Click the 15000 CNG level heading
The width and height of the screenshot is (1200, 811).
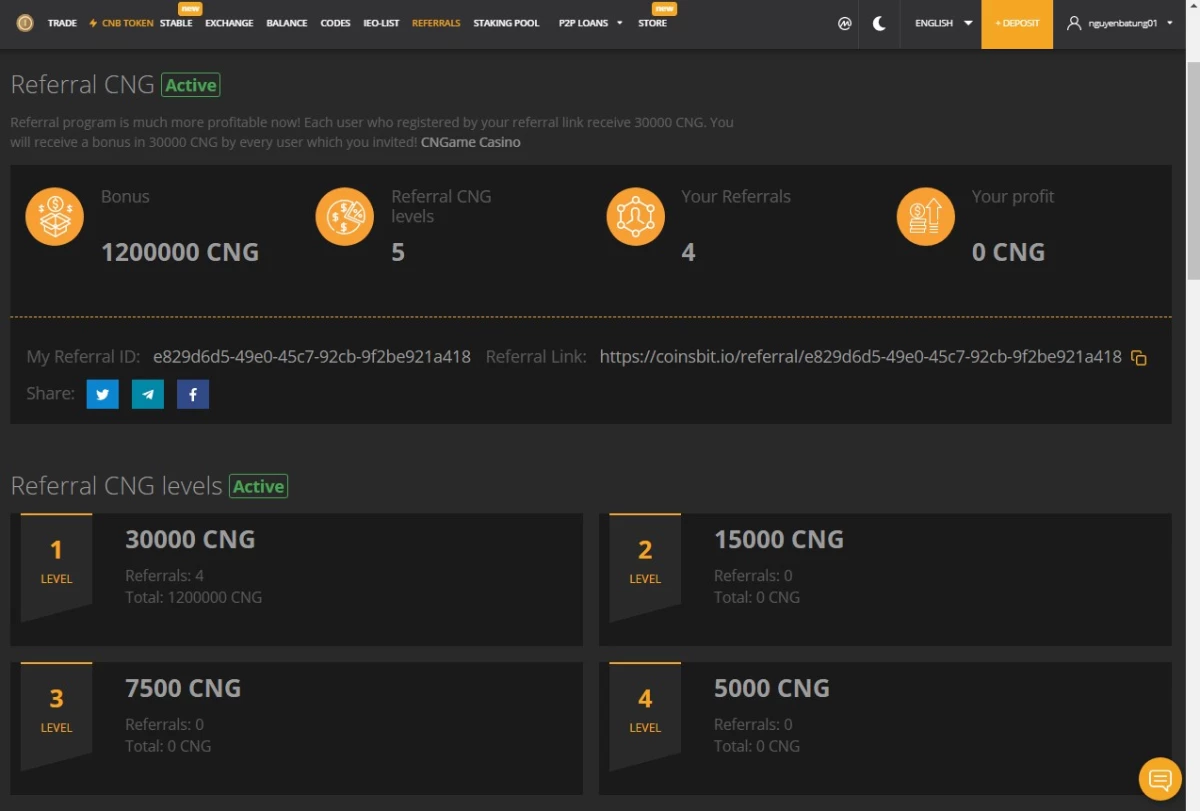(x=779, y=540)
